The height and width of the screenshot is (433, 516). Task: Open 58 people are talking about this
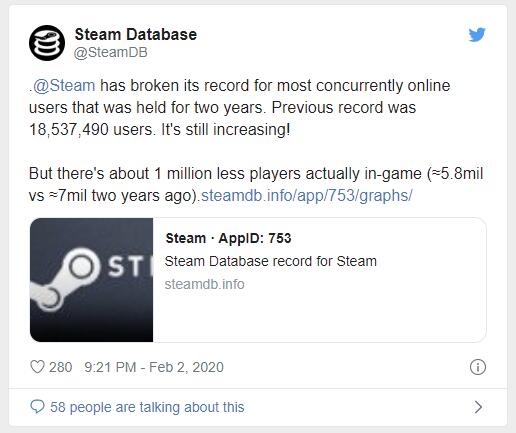point(147,407)
